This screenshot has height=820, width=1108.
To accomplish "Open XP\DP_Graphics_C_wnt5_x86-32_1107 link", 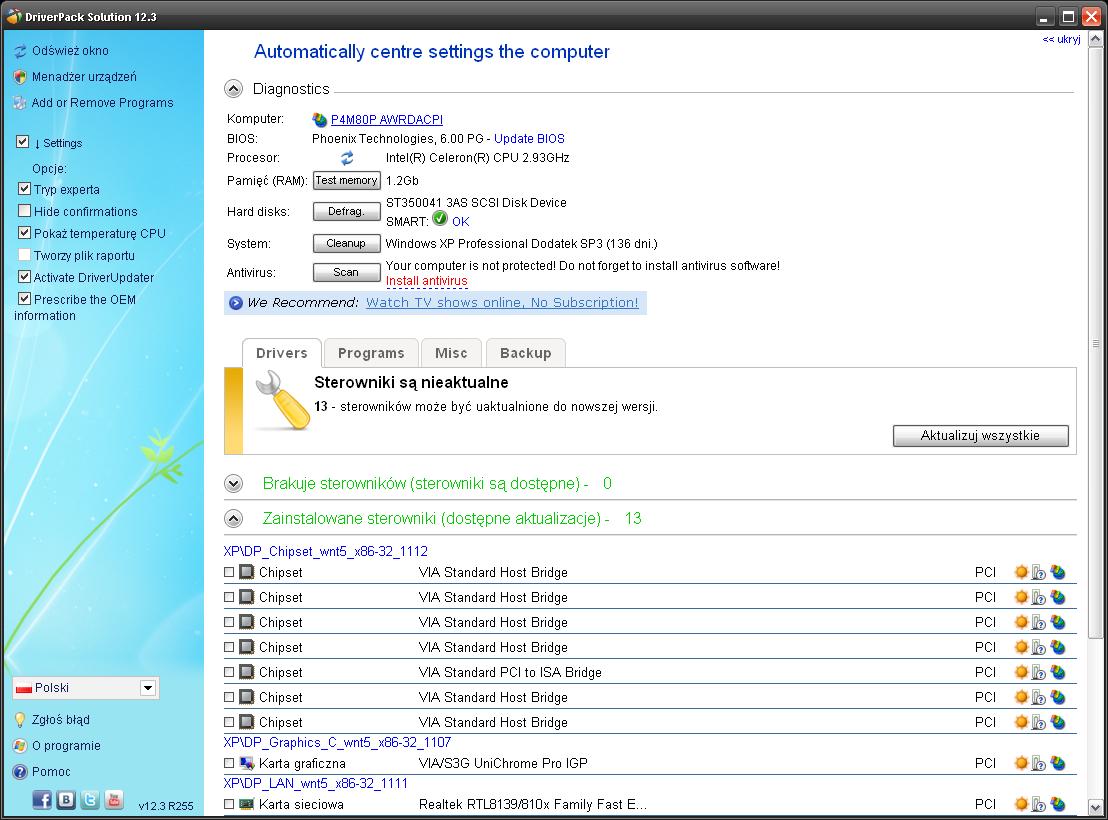I will pos(337,742).
